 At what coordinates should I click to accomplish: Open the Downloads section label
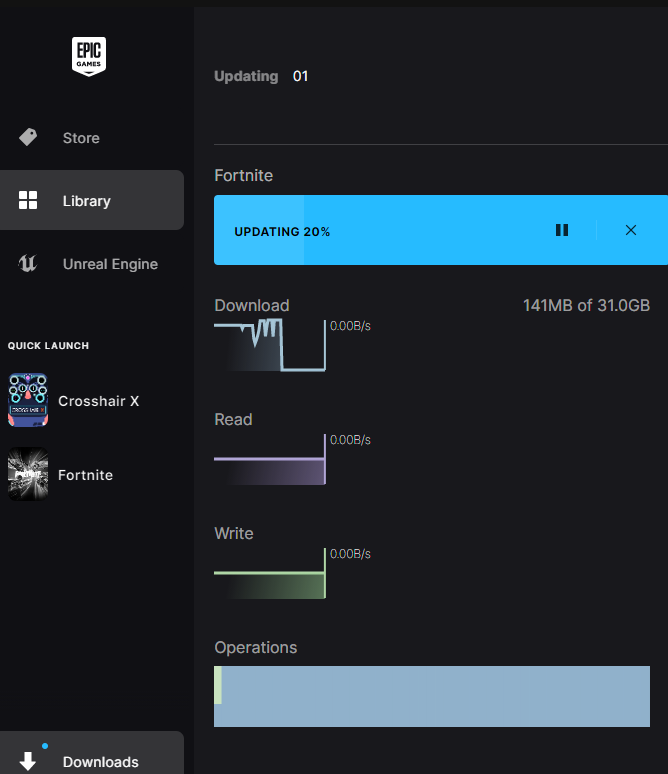coord(101,762)
